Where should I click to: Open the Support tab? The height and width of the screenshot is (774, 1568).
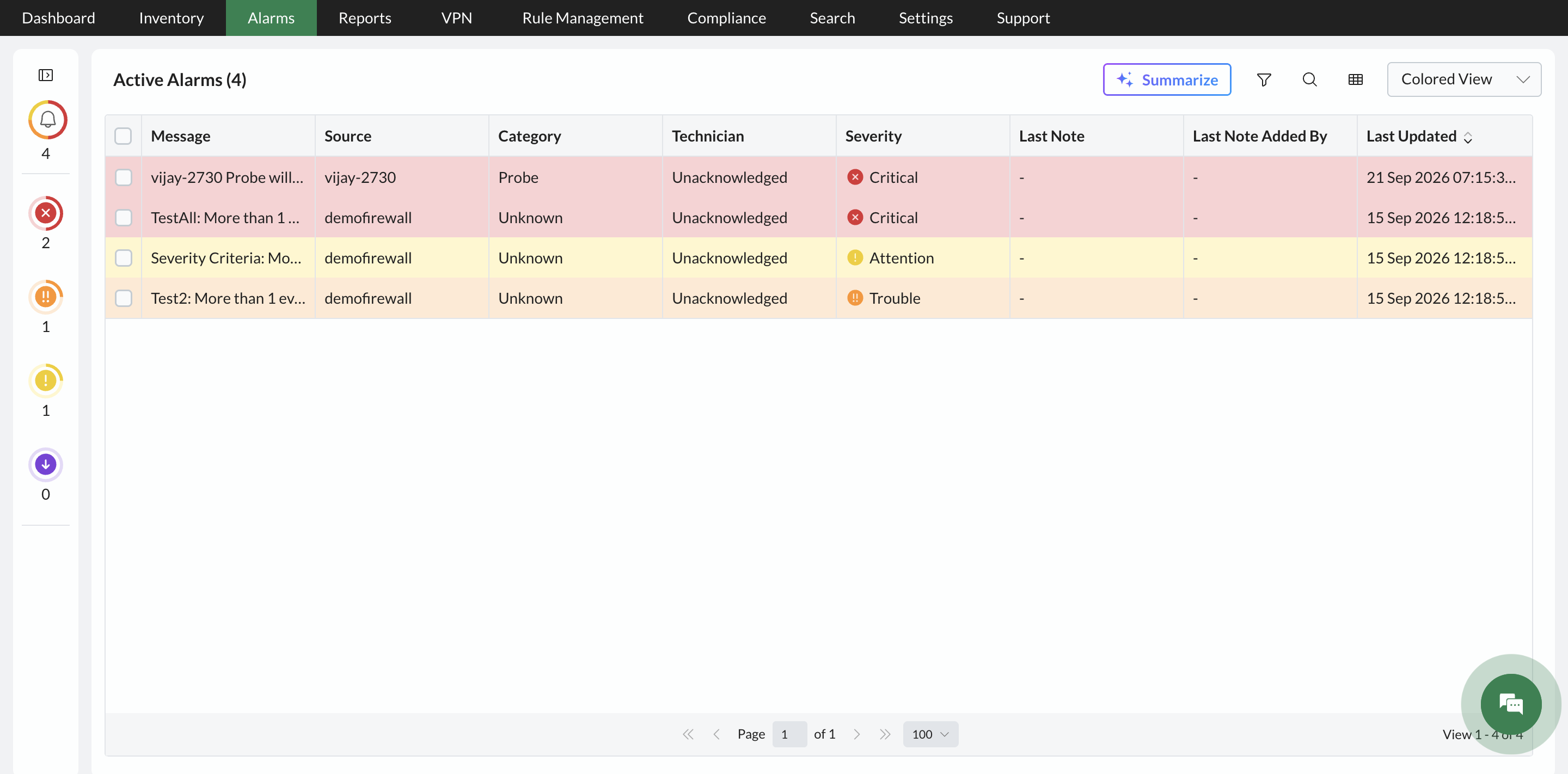1022,17
